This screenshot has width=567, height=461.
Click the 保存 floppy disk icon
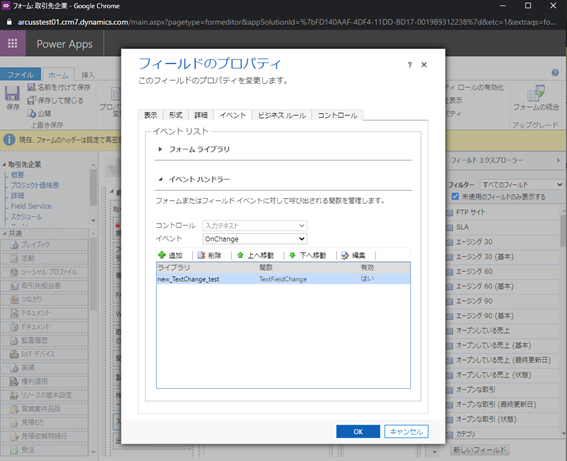pos(12,94)
